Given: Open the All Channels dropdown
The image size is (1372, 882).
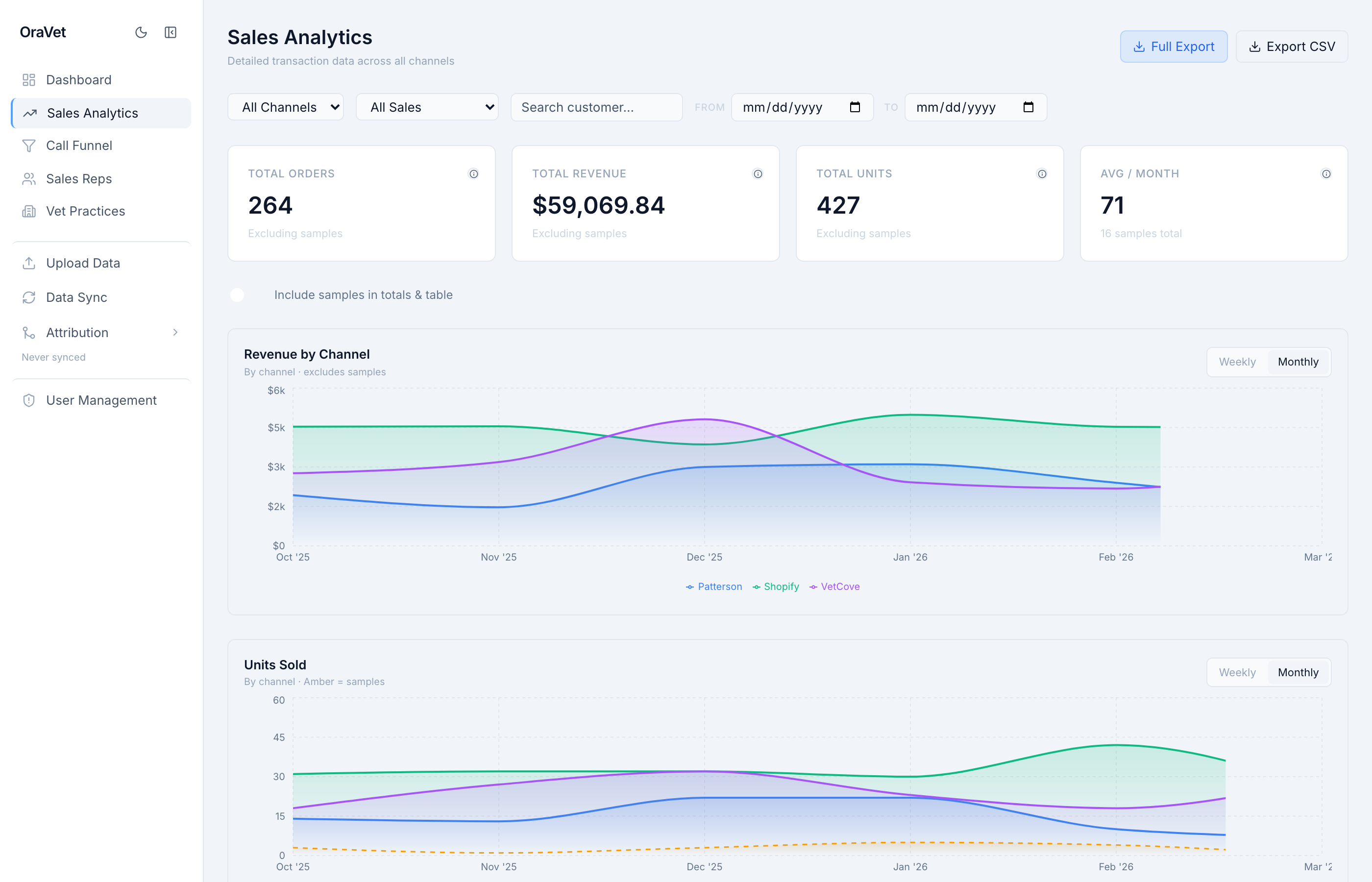Looking at the screenshot, I should tap(286, 107).
